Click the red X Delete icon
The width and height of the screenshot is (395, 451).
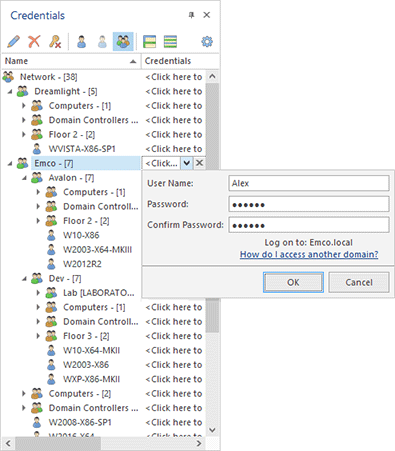[x=34, y=42]
